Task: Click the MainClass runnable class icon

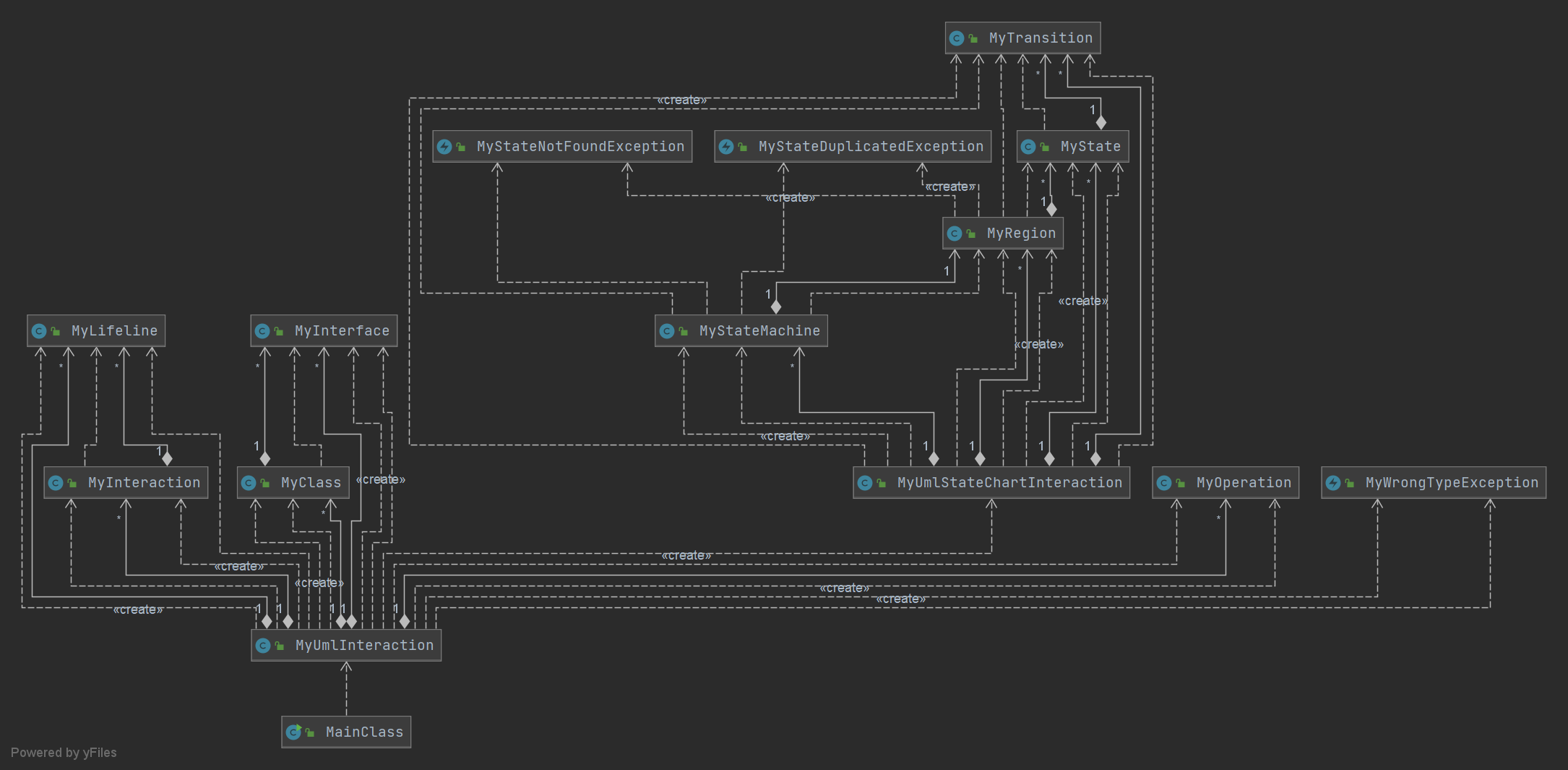Action: pyautogui.click(x=293, y=732)
